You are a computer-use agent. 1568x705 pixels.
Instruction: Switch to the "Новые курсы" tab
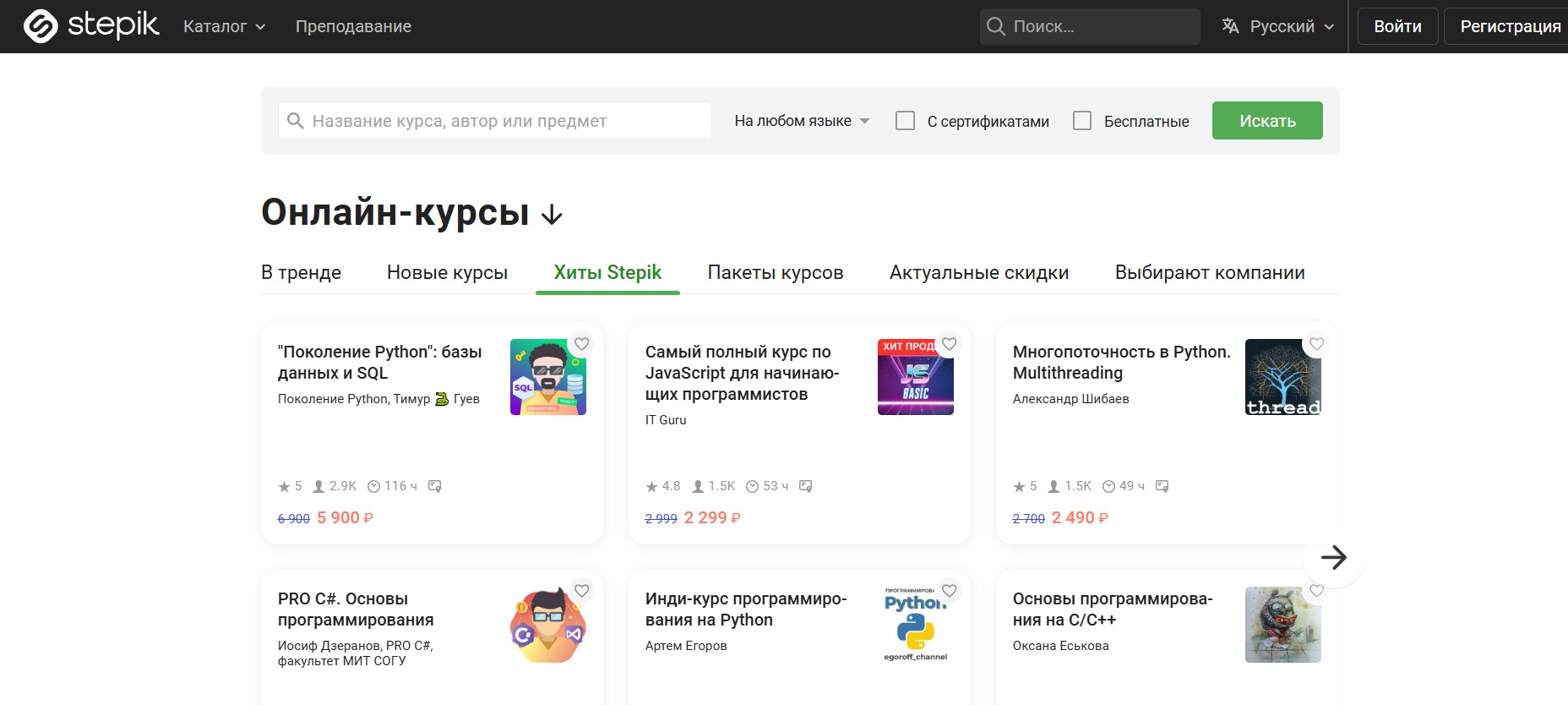point(447,272)
